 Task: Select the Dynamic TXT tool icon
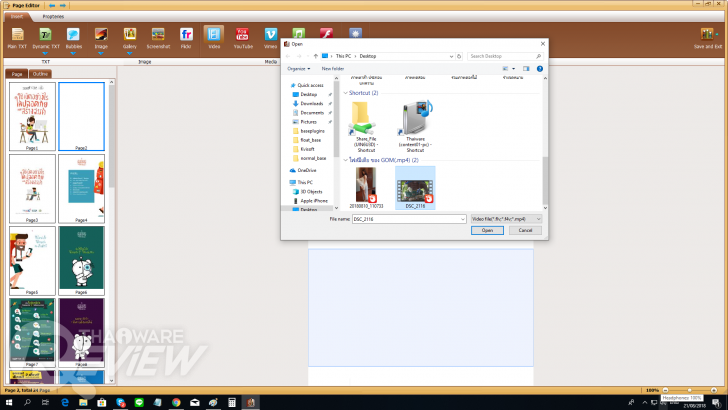click(x=46, y=34)
